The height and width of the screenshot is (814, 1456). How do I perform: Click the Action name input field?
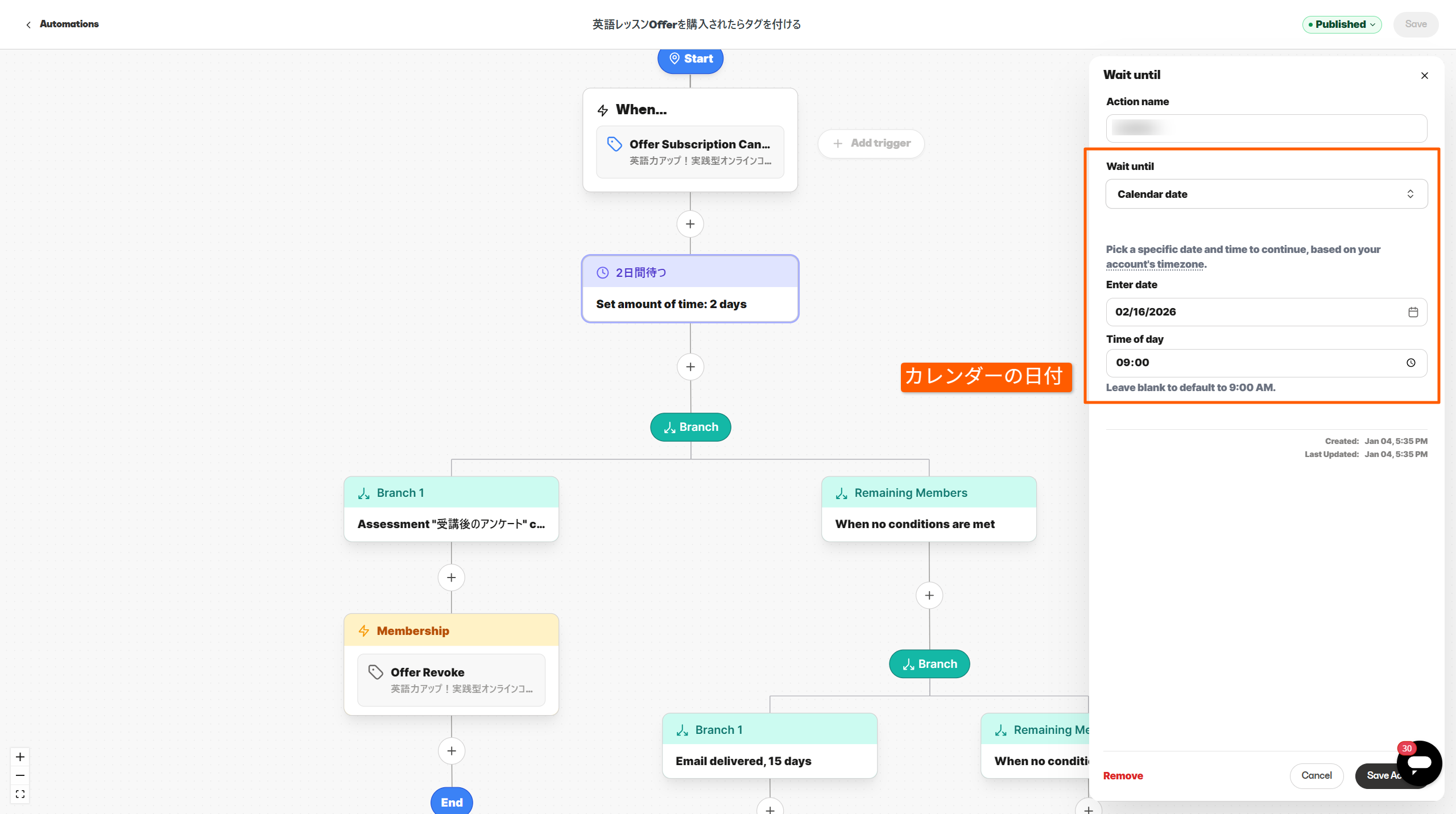[1266, 128]
